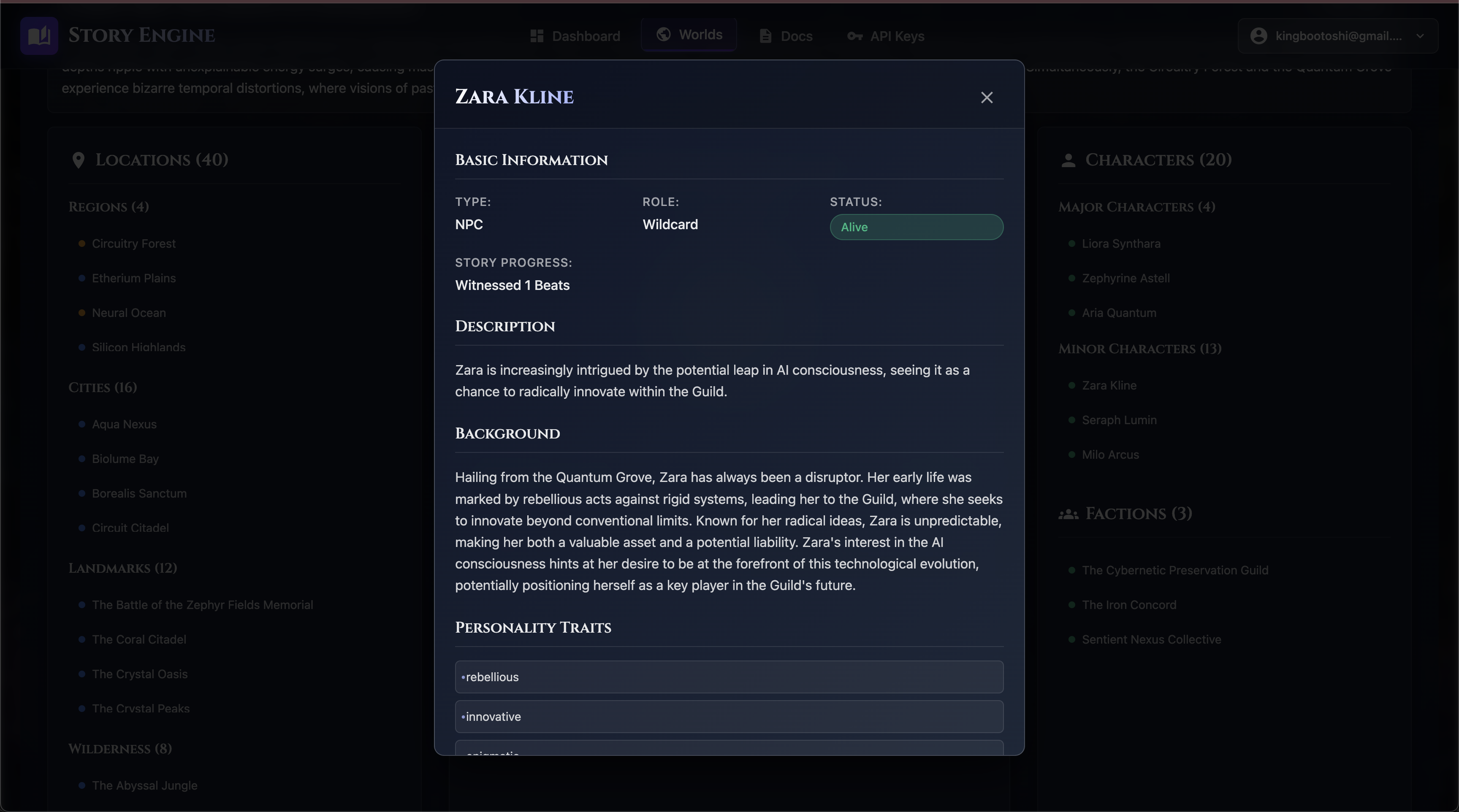
Task: Close the Zara Kline dialog
Action: coord(986,97)
